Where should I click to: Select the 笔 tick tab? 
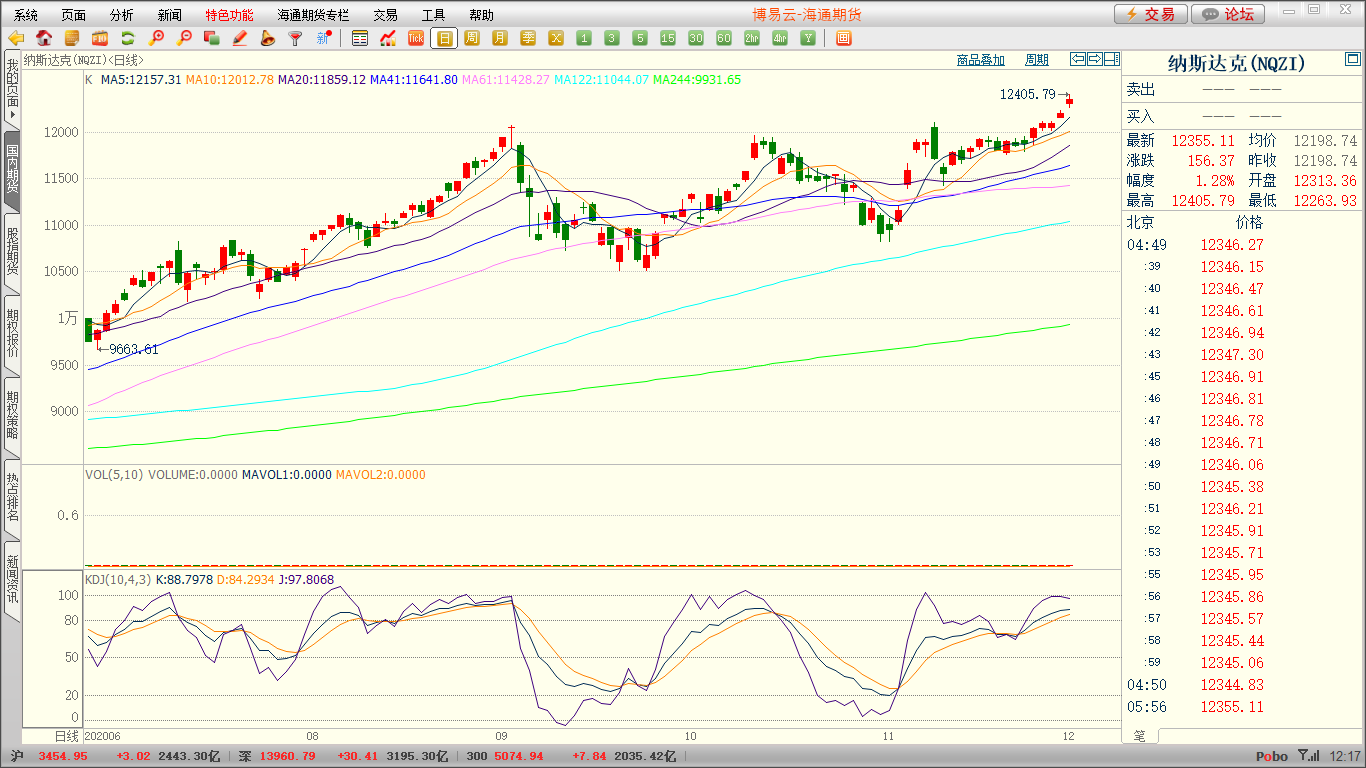pos(1140,736)
